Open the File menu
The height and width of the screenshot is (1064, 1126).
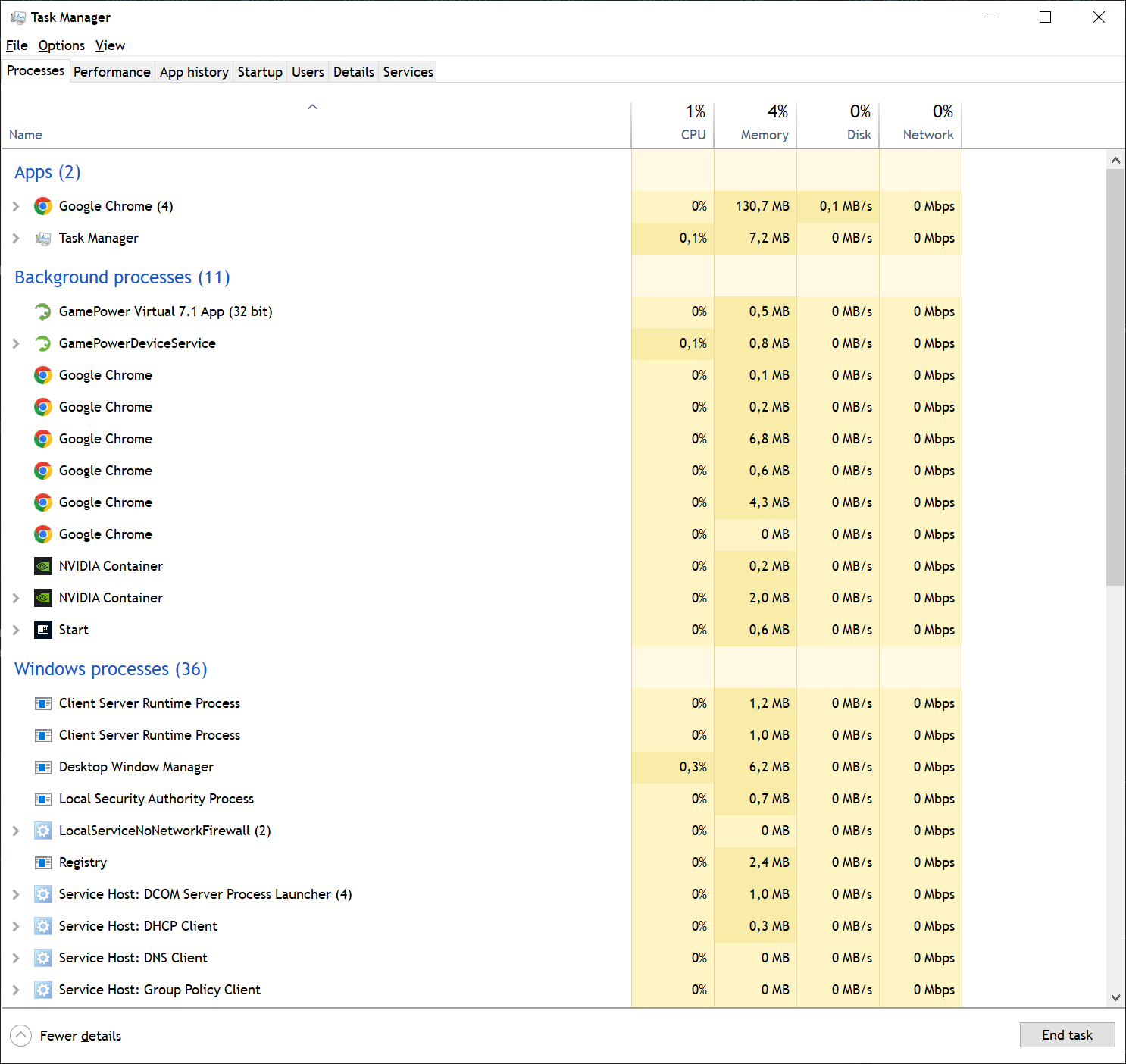click(x=17, y=45)
